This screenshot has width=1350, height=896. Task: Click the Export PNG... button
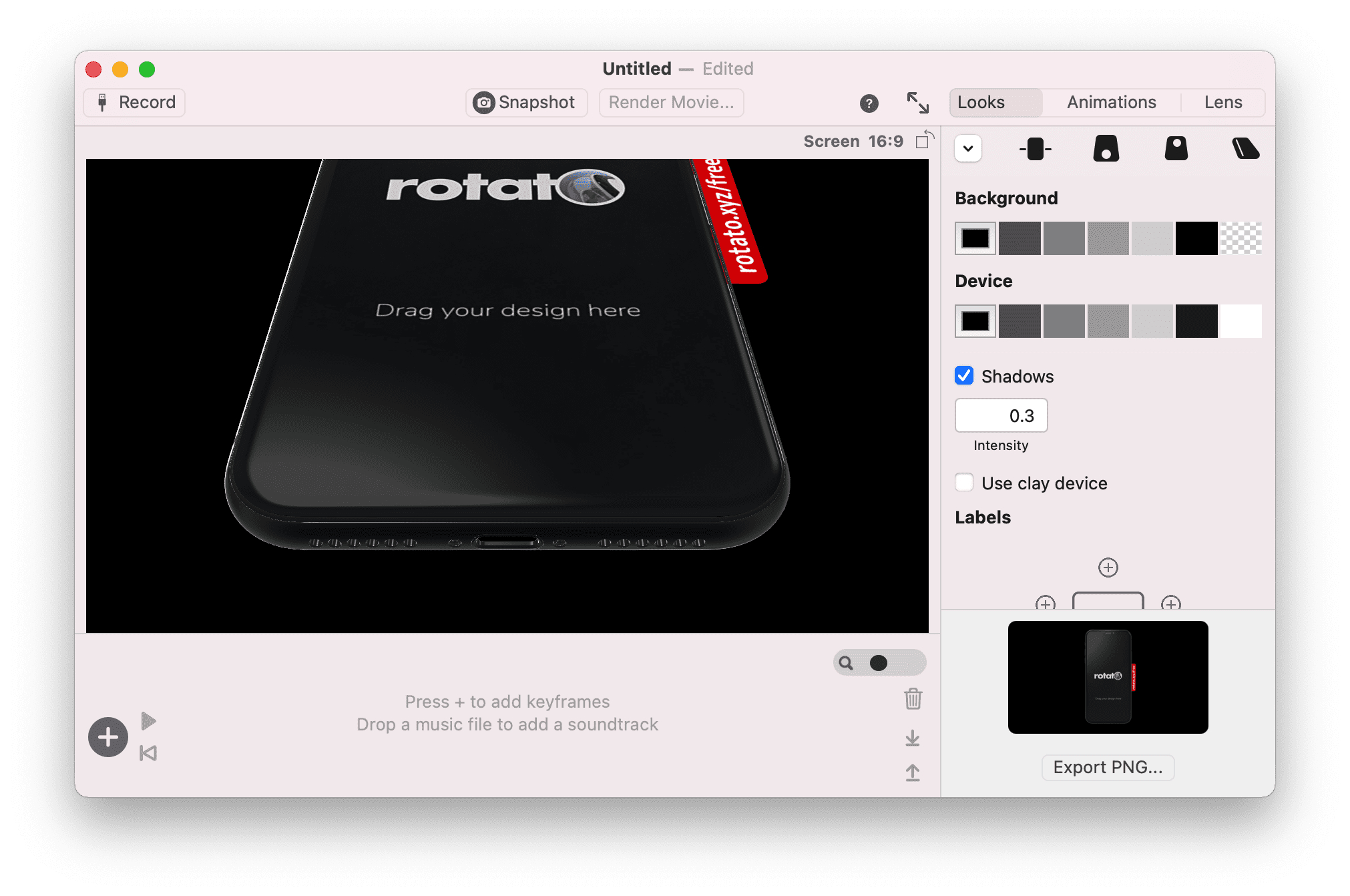[1108, 767]
